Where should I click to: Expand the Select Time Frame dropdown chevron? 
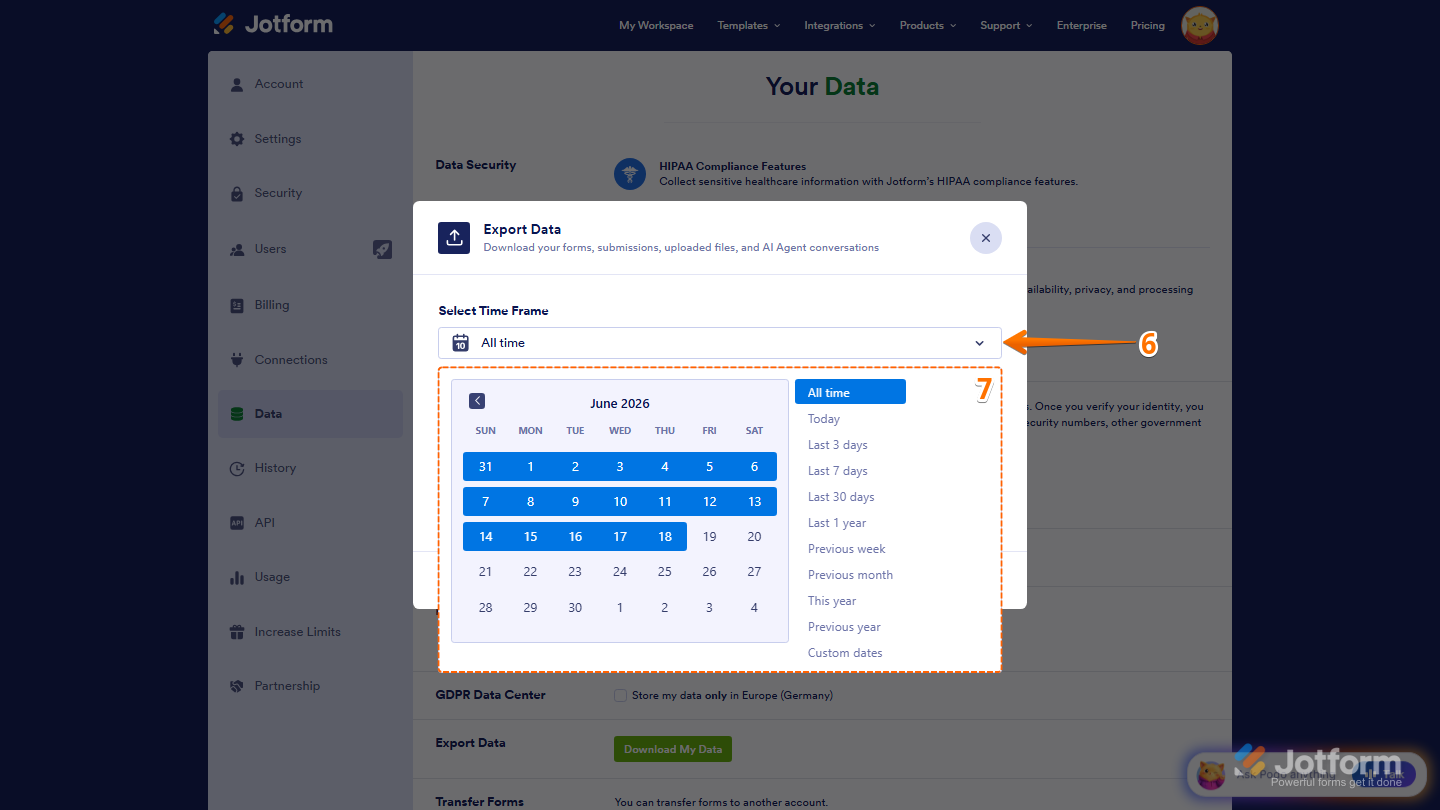tap(979, 343)
